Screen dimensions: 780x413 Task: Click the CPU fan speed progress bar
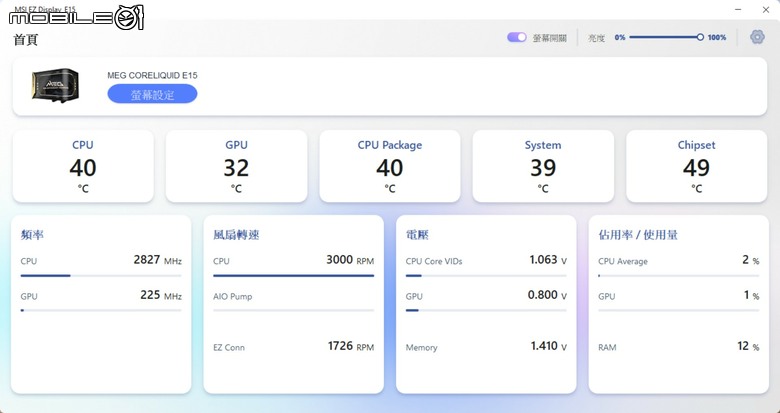coord(293,275)
